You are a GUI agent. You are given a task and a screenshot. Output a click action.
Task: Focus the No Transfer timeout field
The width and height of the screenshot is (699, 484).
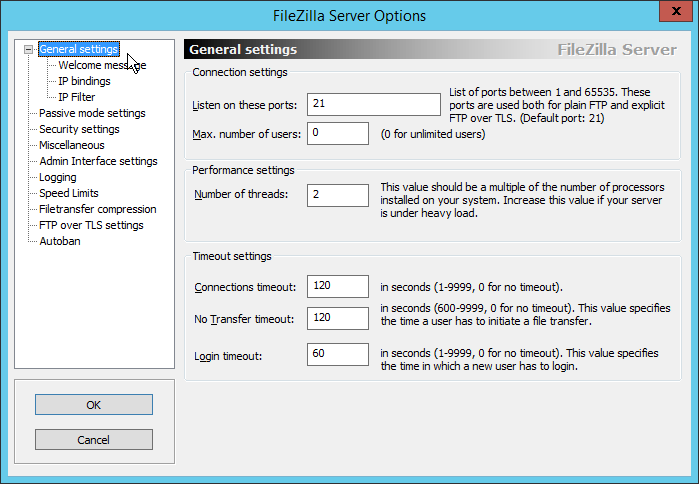pyautogui.click(x=338, y=318)
